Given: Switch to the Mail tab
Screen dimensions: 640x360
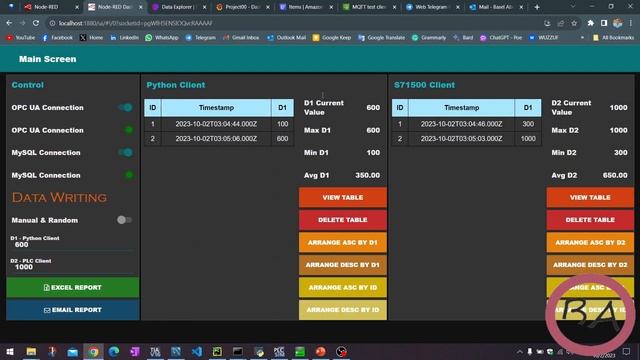Looking at the screenshot, I should point(496,7).
